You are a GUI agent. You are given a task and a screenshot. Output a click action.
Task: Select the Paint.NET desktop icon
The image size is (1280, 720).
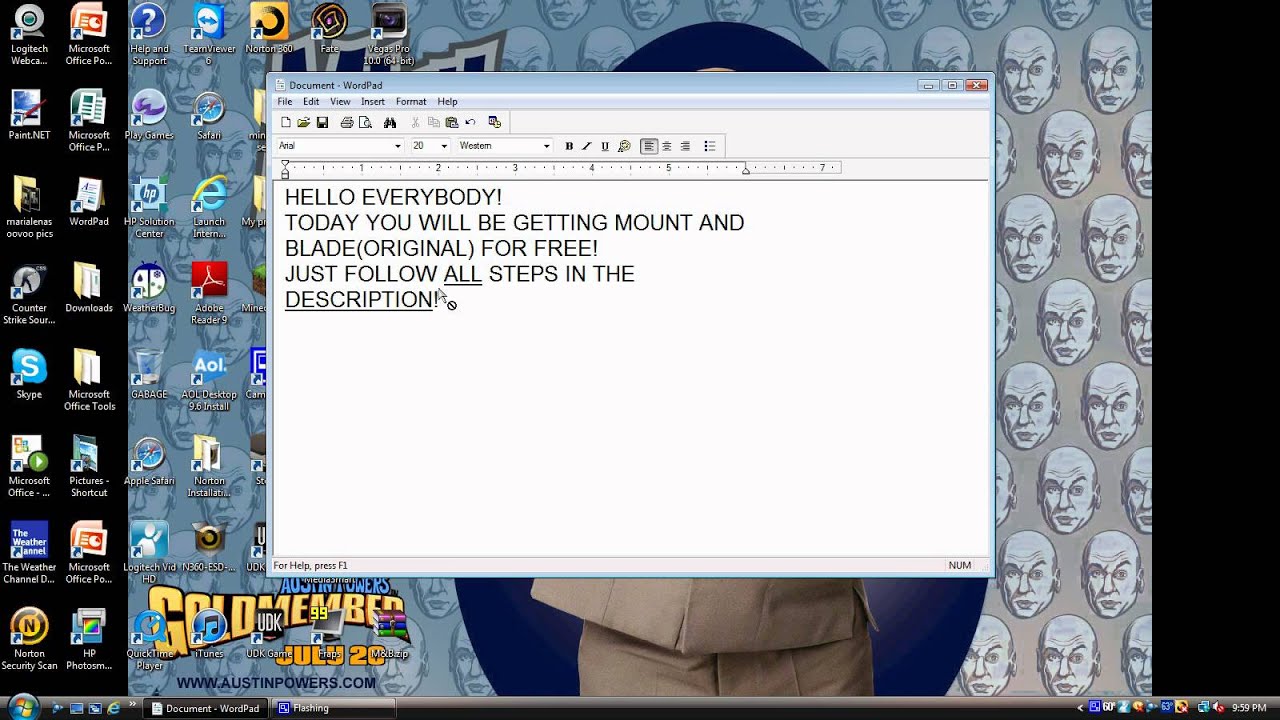pyautogui.click(x=29, y=115)
